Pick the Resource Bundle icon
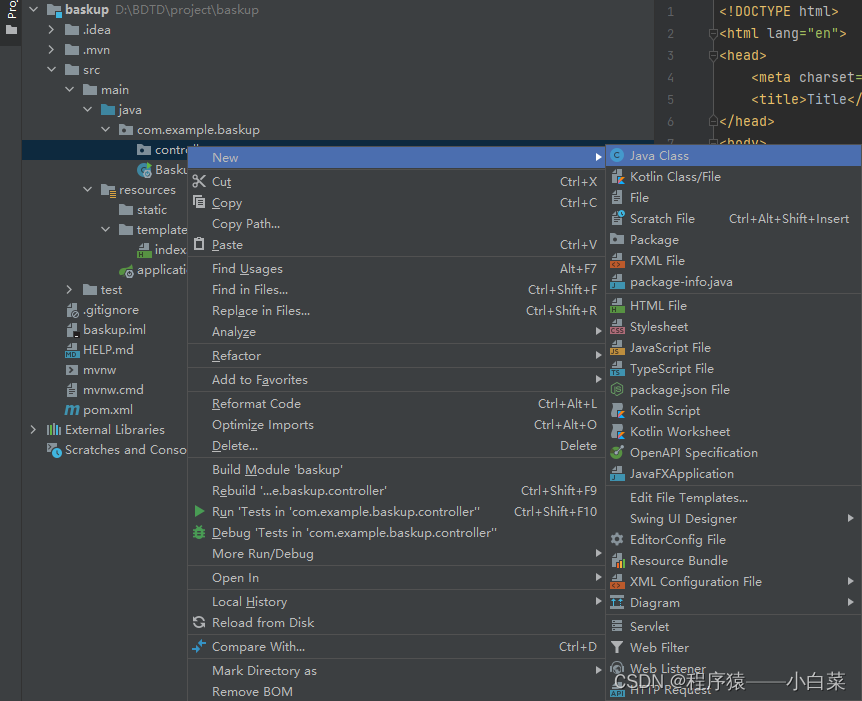The image size is (862, 701). click(x=617, y=561)
